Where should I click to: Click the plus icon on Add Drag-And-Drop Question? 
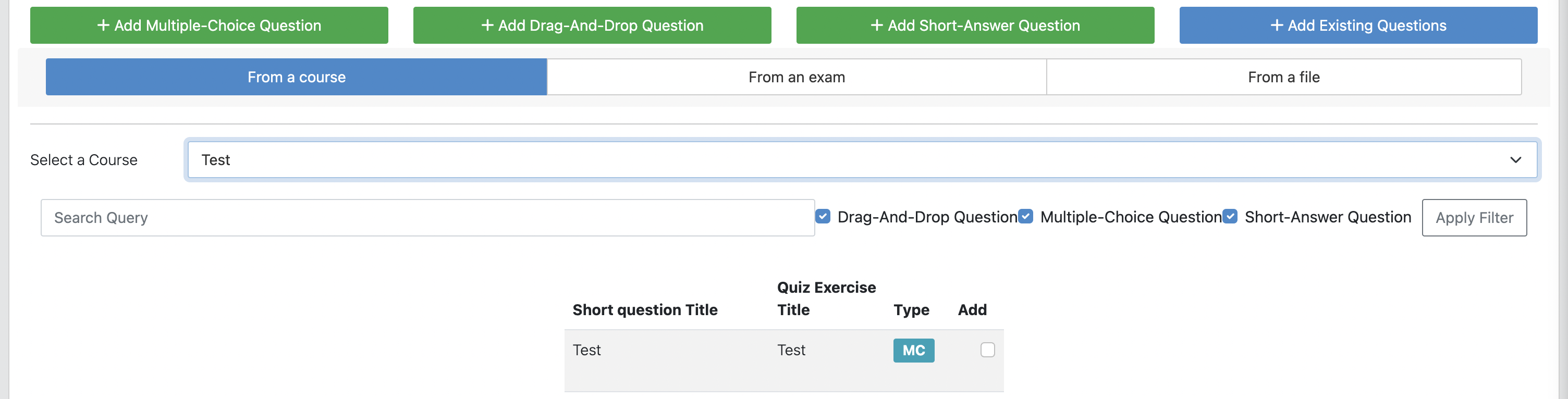click(487, 25)
